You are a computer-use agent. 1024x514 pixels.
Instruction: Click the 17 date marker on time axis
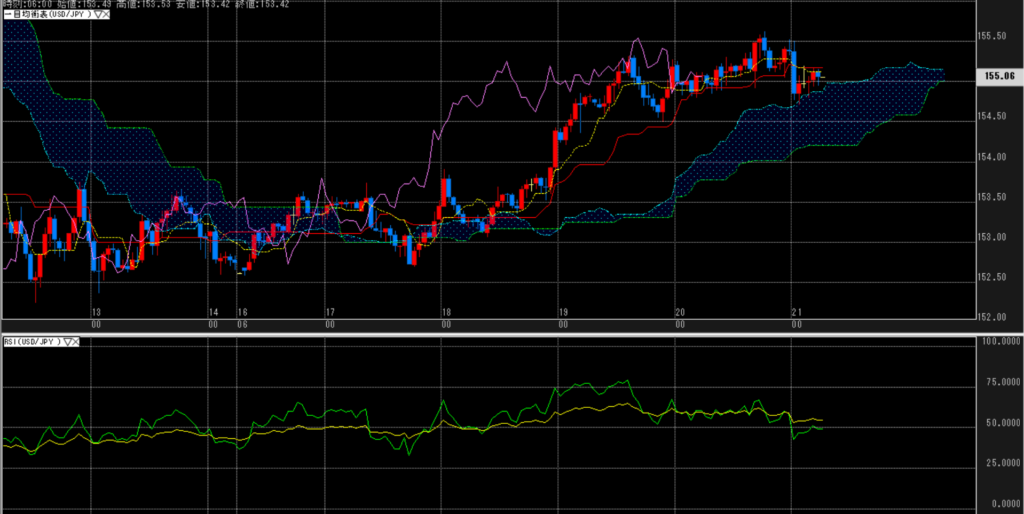(329, 312)
